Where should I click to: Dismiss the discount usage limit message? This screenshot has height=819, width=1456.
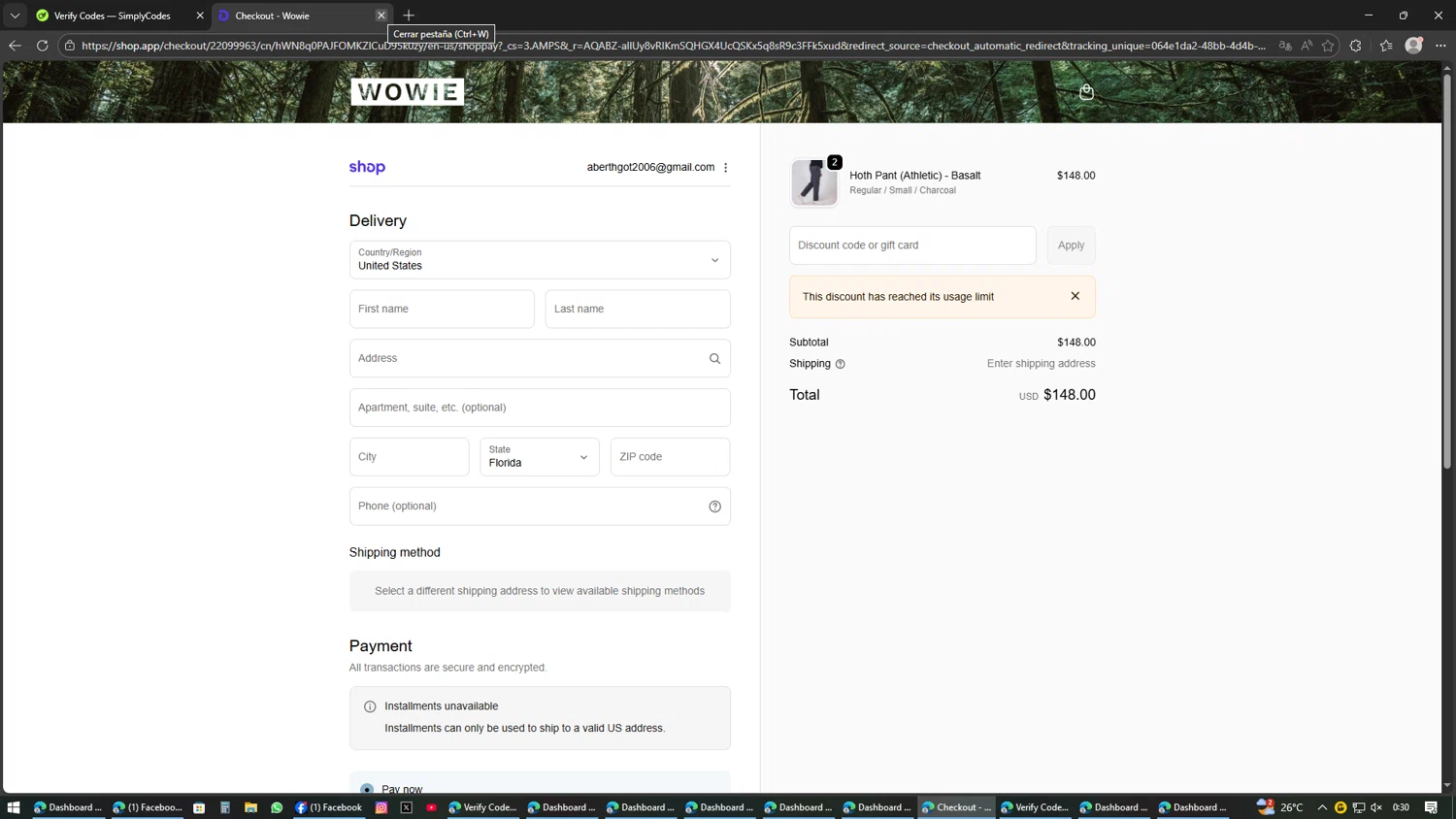1075,296
